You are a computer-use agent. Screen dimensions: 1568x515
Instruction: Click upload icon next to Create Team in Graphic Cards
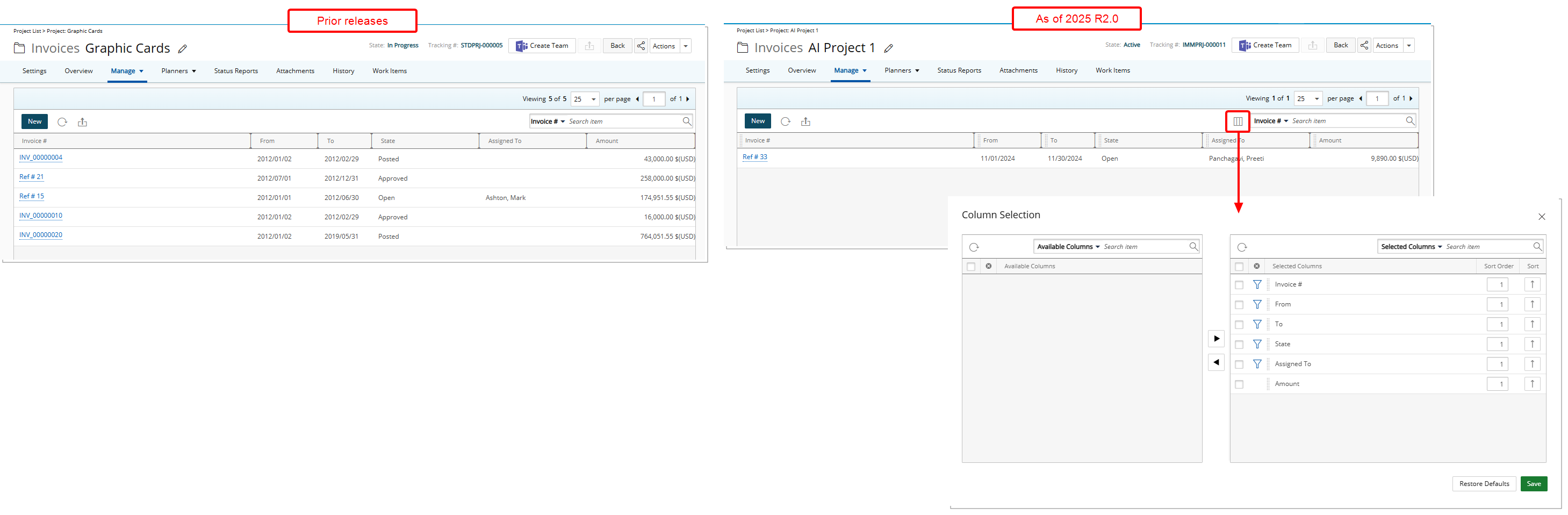[x=589, y=46]
